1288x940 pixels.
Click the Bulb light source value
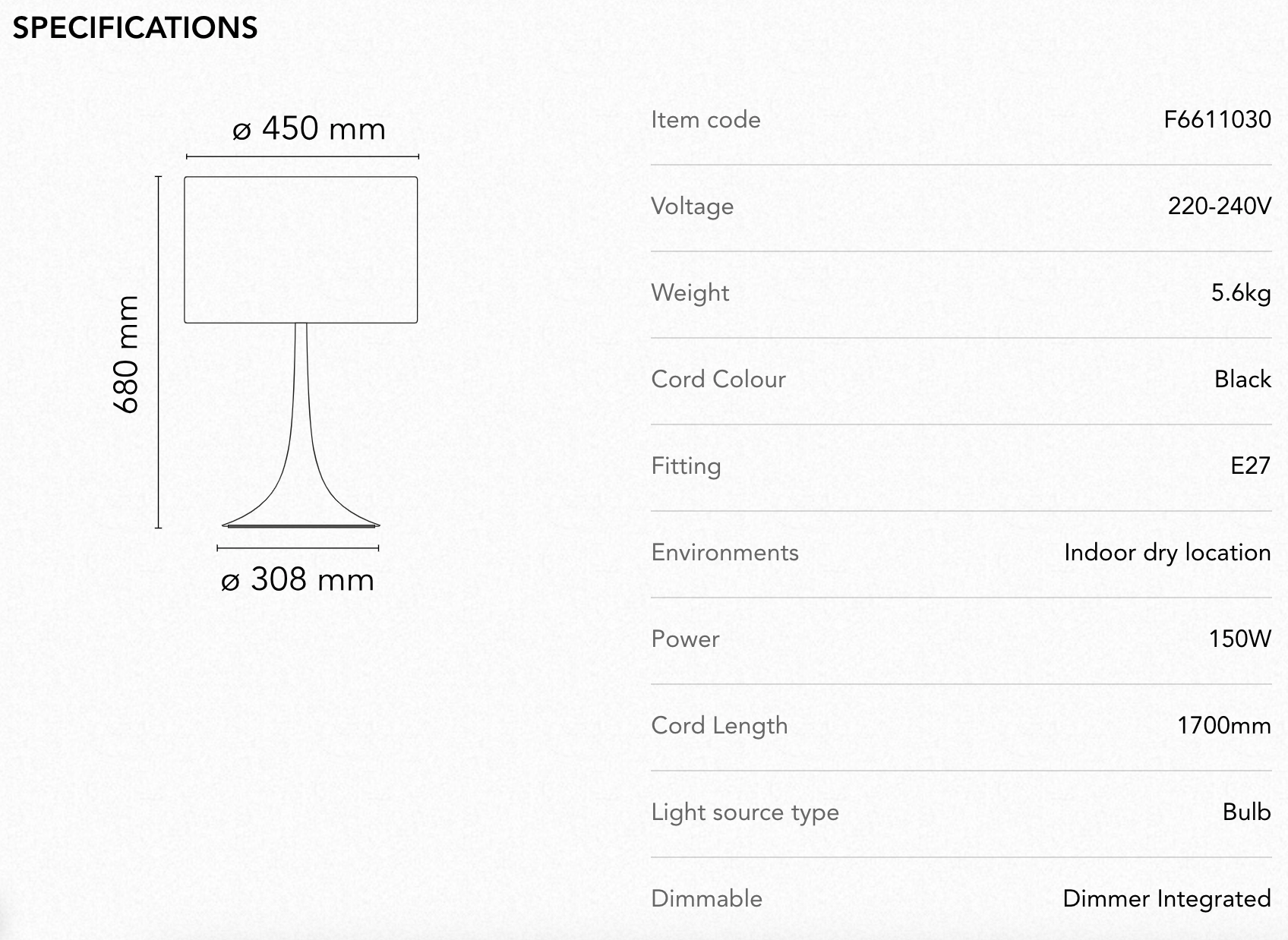point(1247,812)
